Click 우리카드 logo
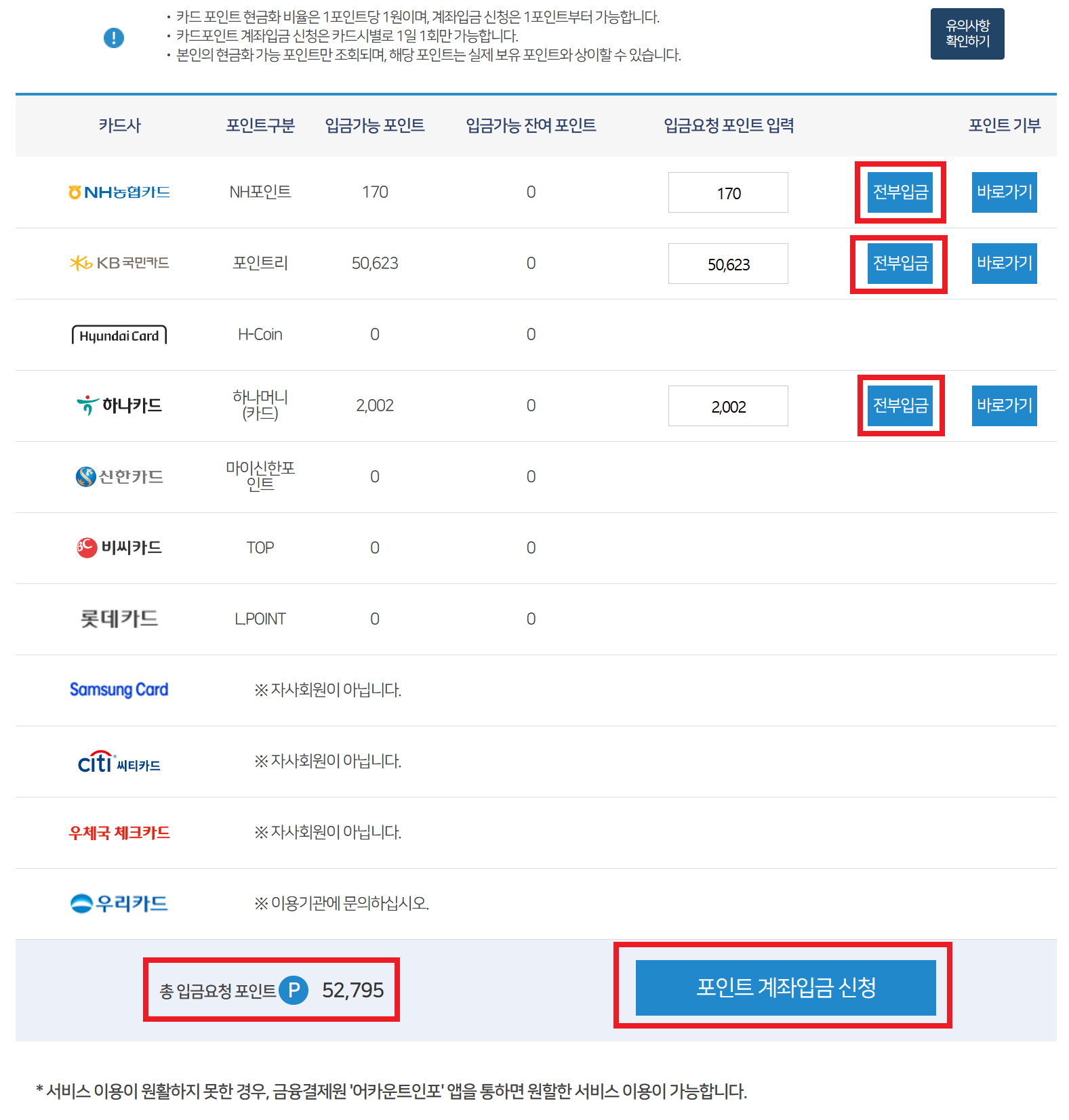The width and height of the screenshot is (1069, 1120). (119, 903)
